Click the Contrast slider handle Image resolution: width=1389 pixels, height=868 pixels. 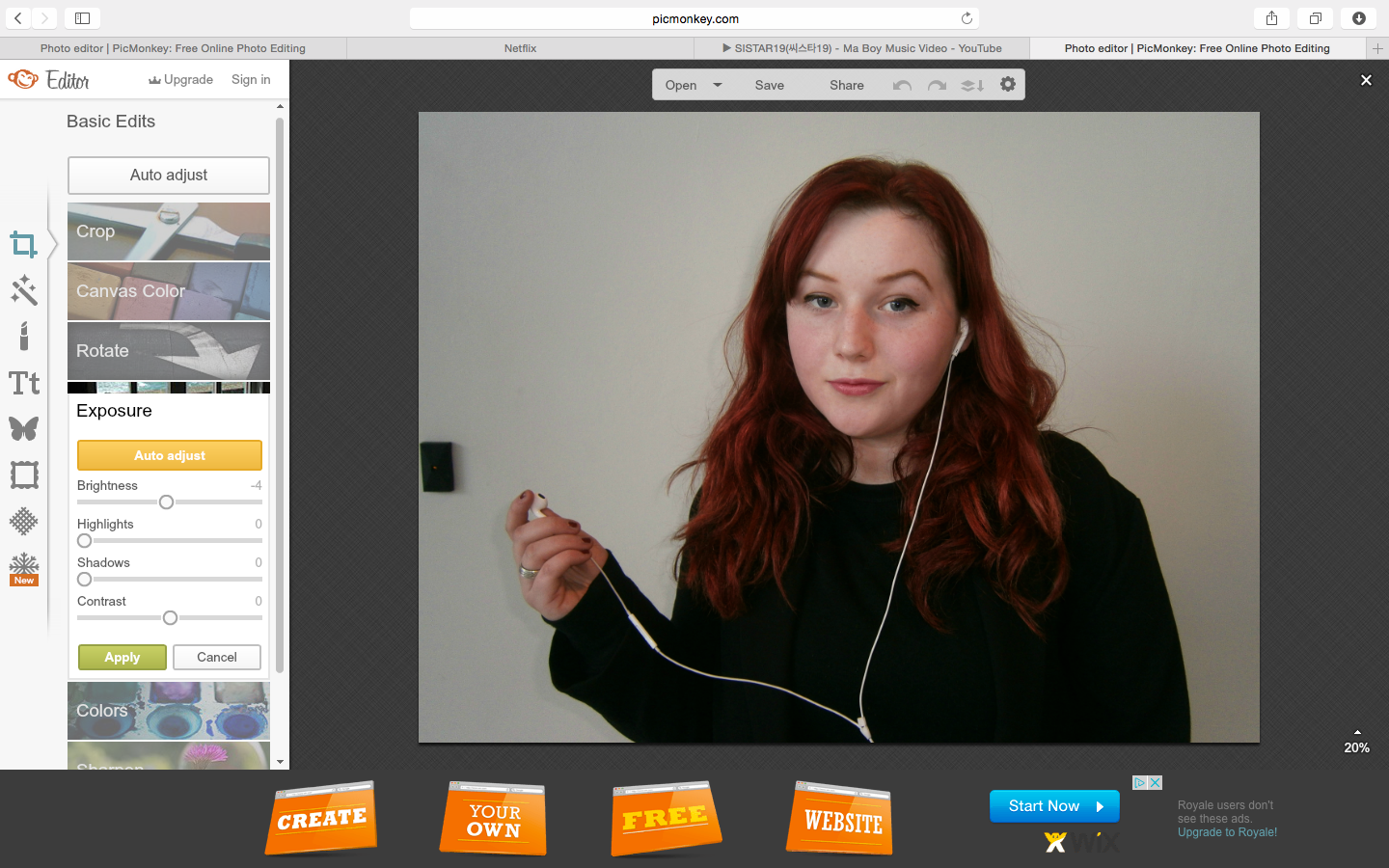[x=170, y=618]
